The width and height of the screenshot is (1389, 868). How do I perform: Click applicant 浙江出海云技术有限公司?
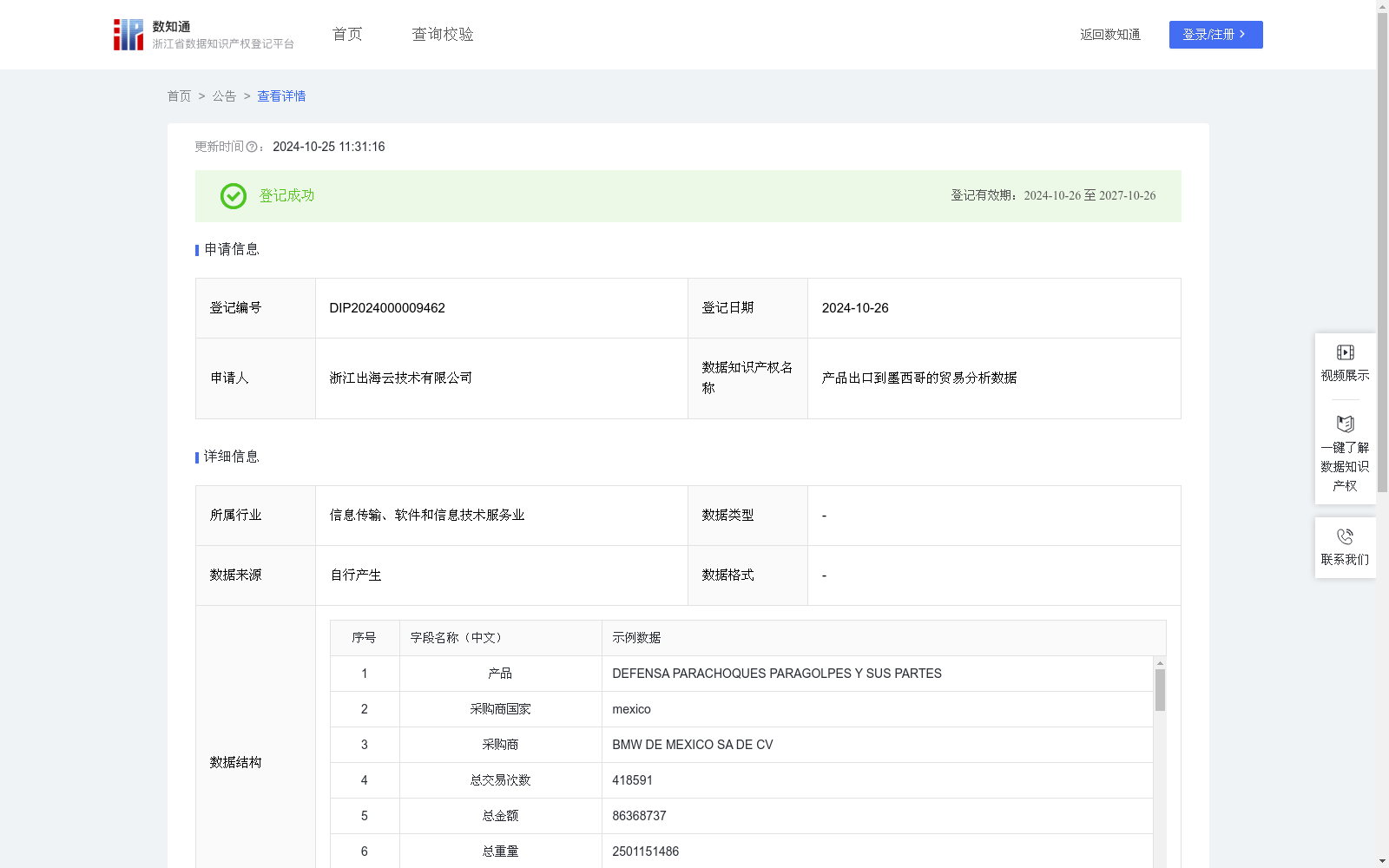point(401,378)
